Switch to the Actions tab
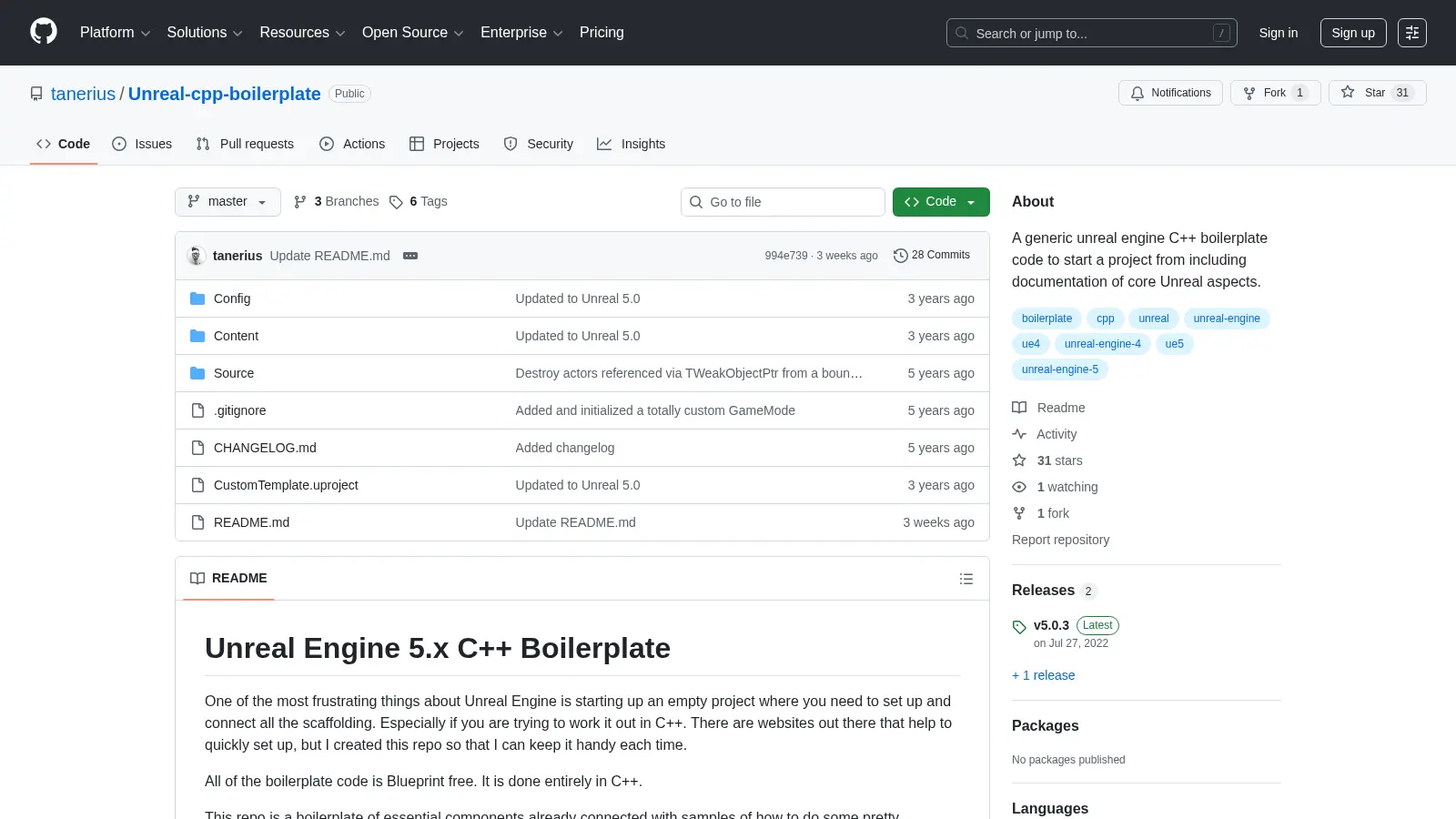Screen dimensions: 1456x819 tap(352, 144)
